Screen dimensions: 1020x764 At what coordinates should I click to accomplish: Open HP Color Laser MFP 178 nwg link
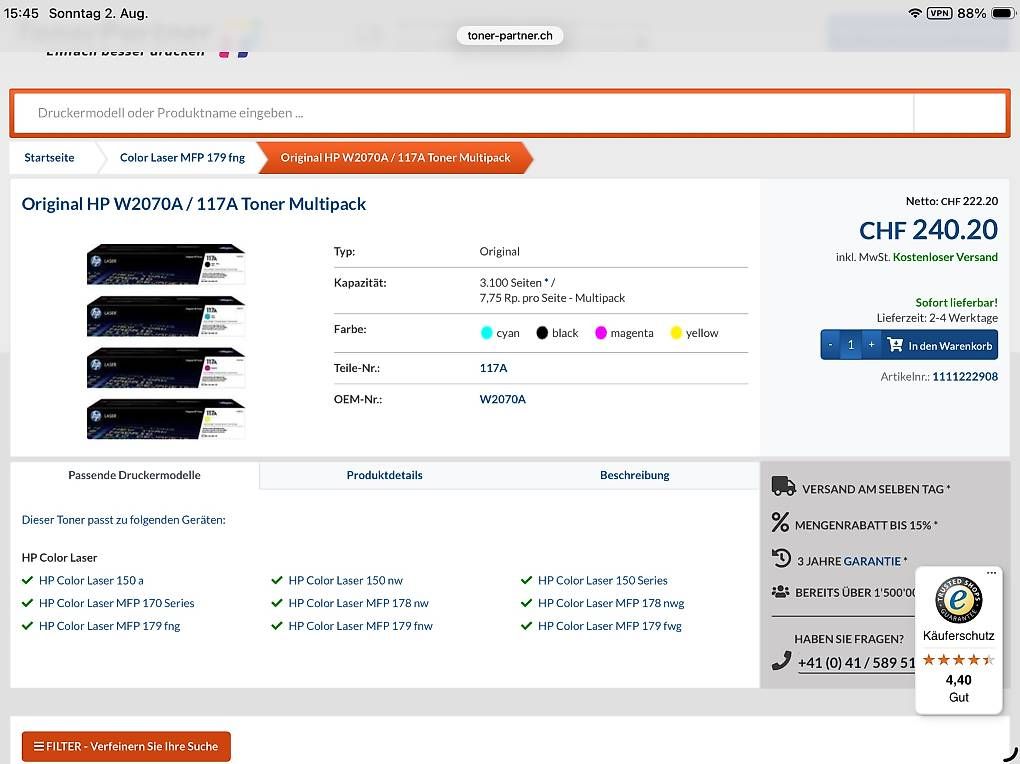pyautogui.click(x=611, y=603)
